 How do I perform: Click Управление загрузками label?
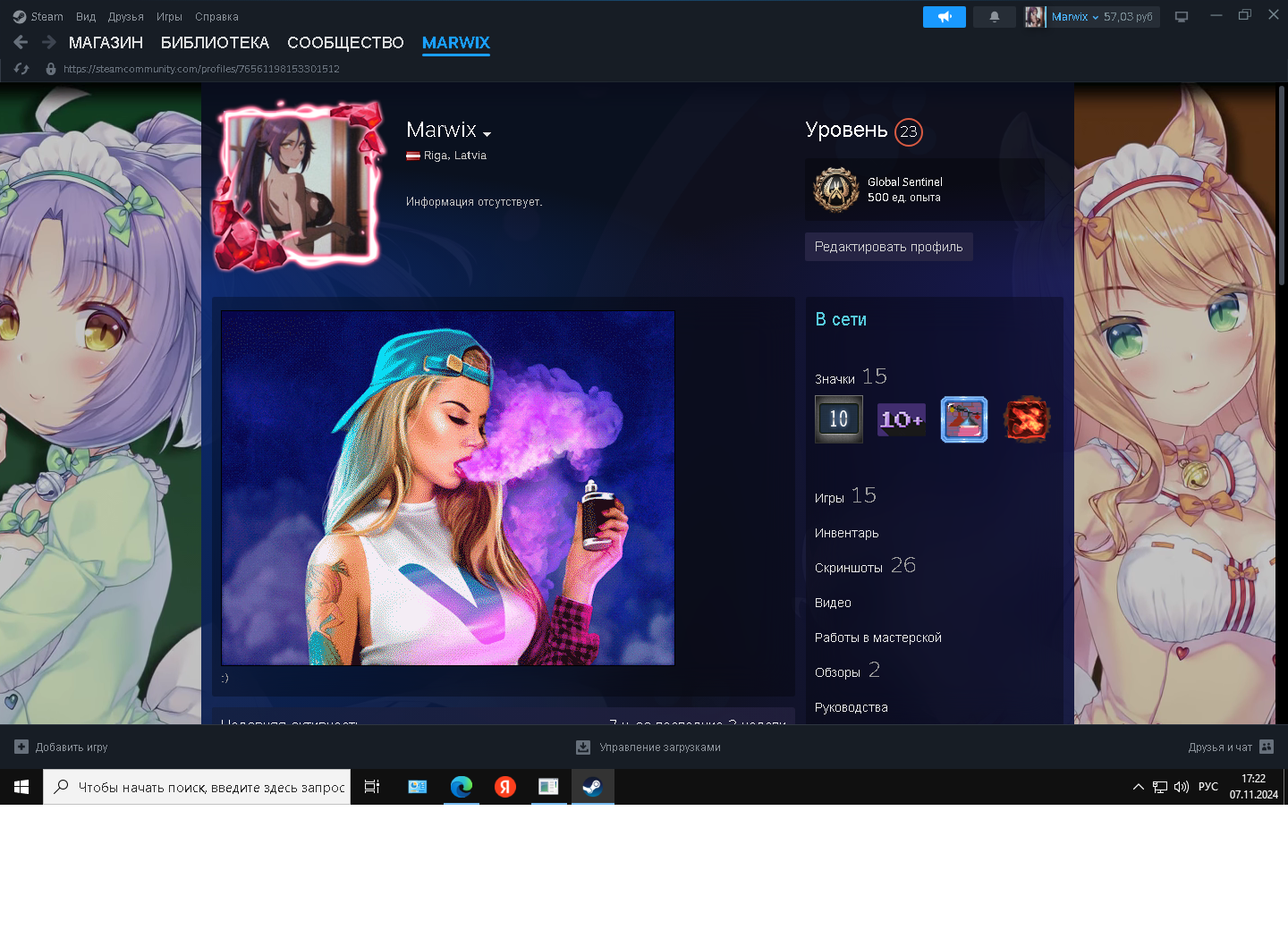(660, 747)
